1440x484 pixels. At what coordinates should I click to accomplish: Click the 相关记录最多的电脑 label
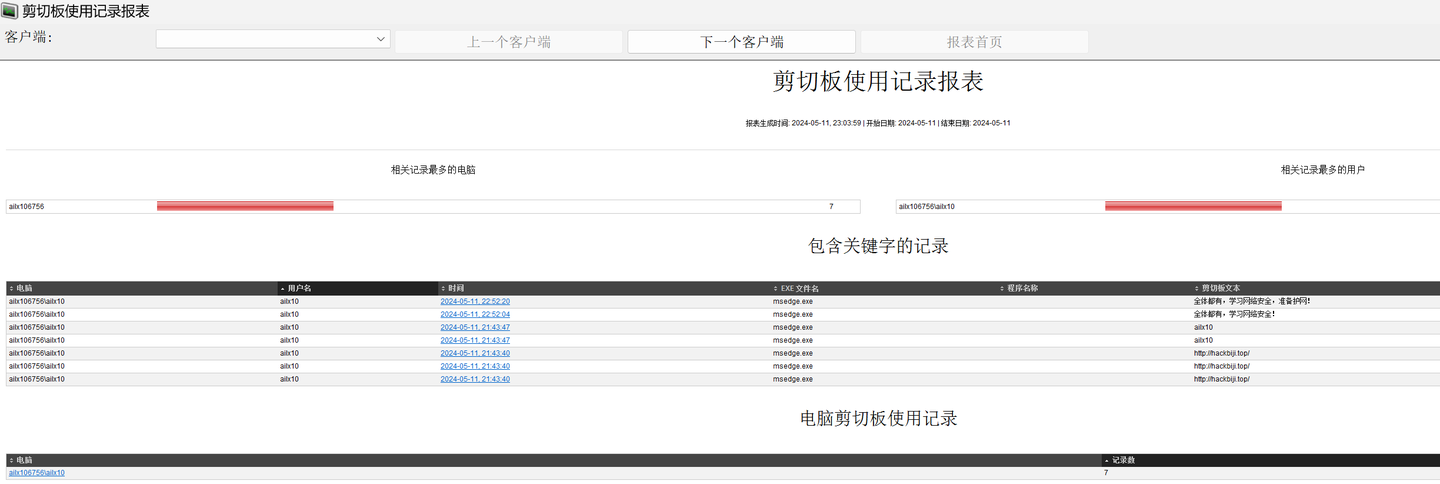click(x=433, y=170)
